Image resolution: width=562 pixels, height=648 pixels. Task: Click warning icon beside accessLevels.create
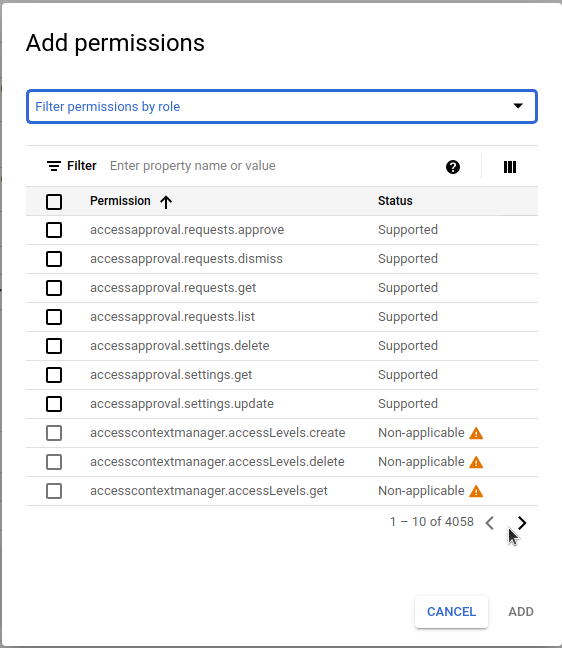point(476,433)
